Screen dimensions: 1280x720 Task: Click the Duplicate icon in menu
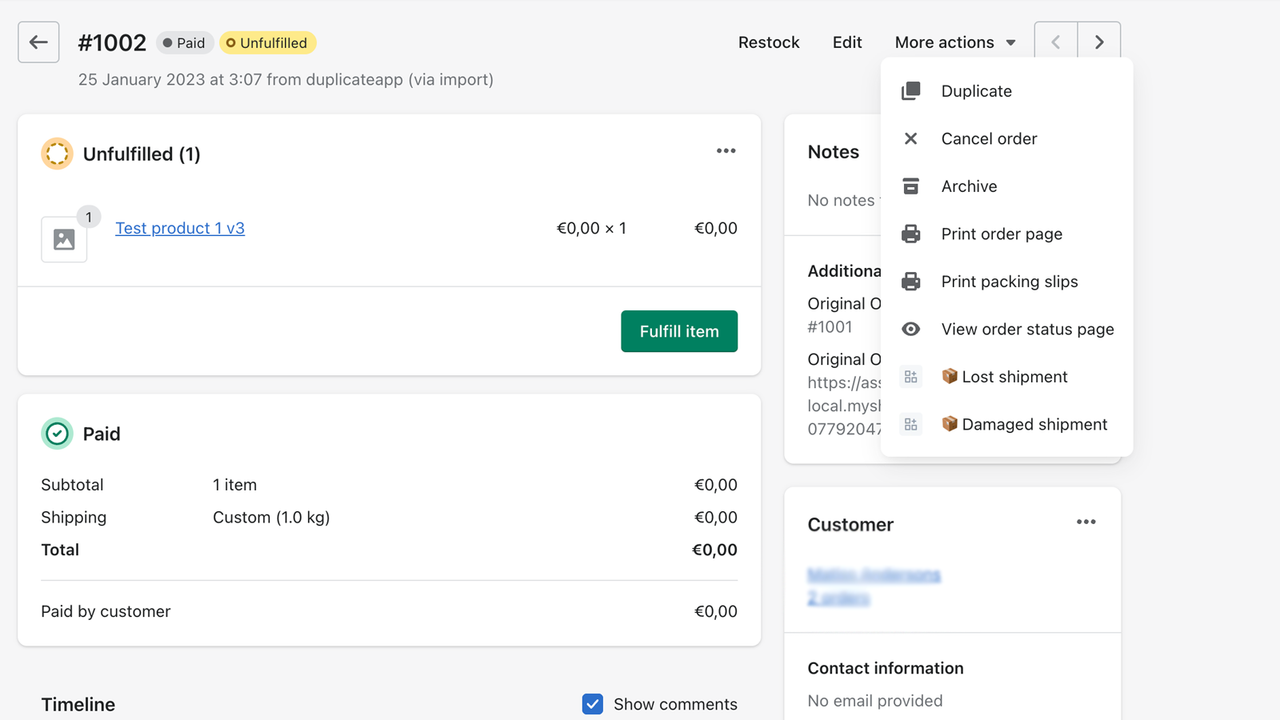911,91
